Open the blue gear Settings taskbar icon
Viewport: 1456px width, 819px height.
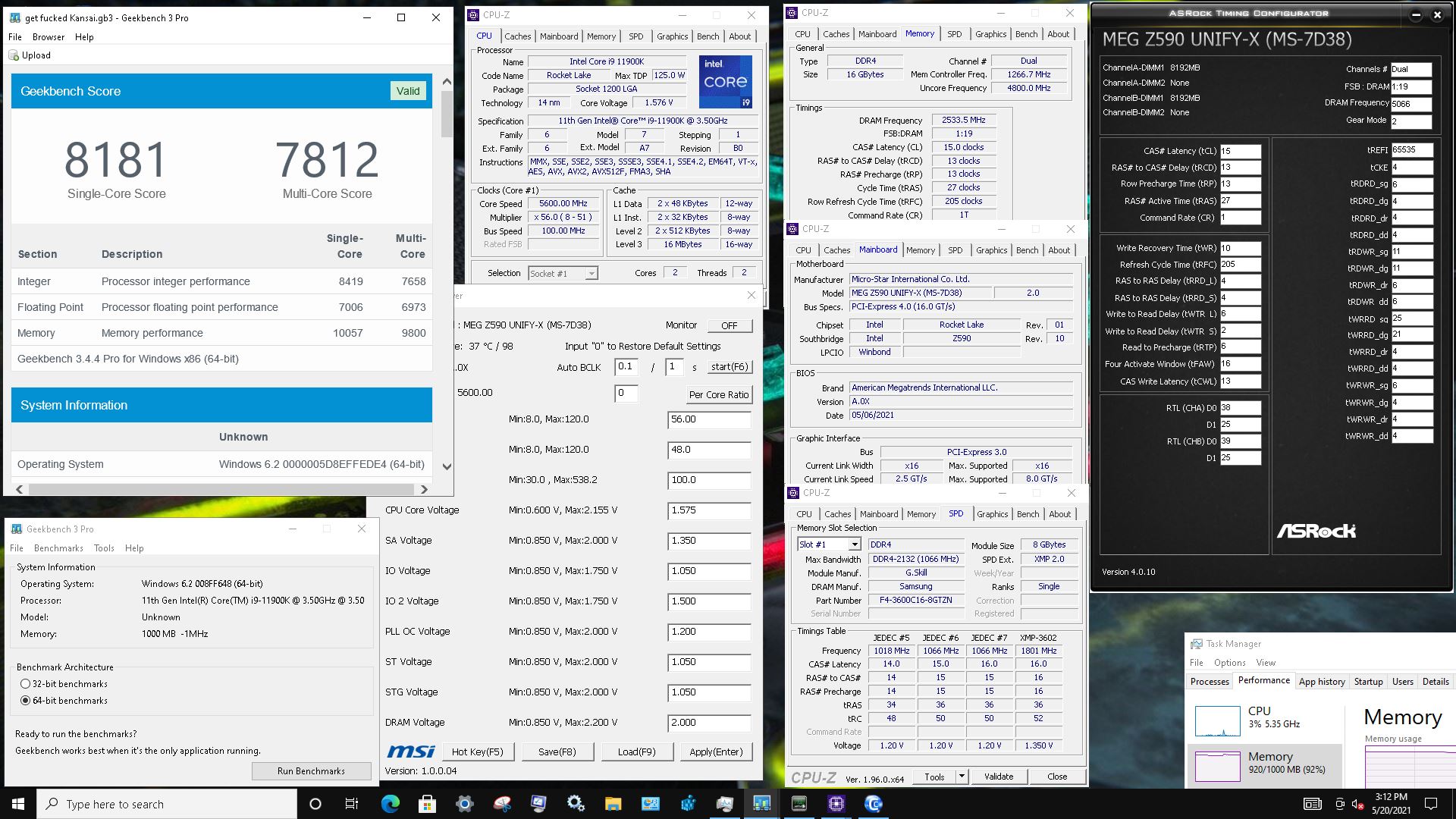(x=465, y=804)
